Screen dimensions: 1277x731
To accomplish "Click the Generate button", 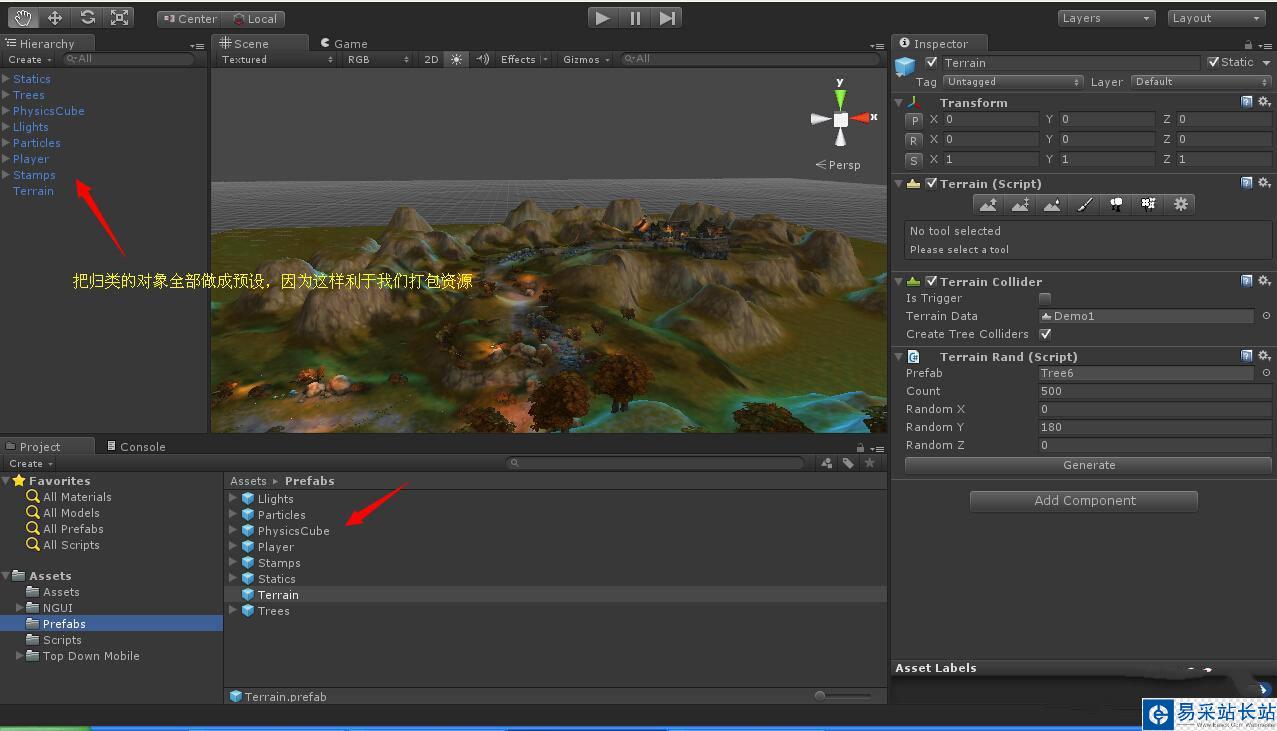I will point(1088,465).
